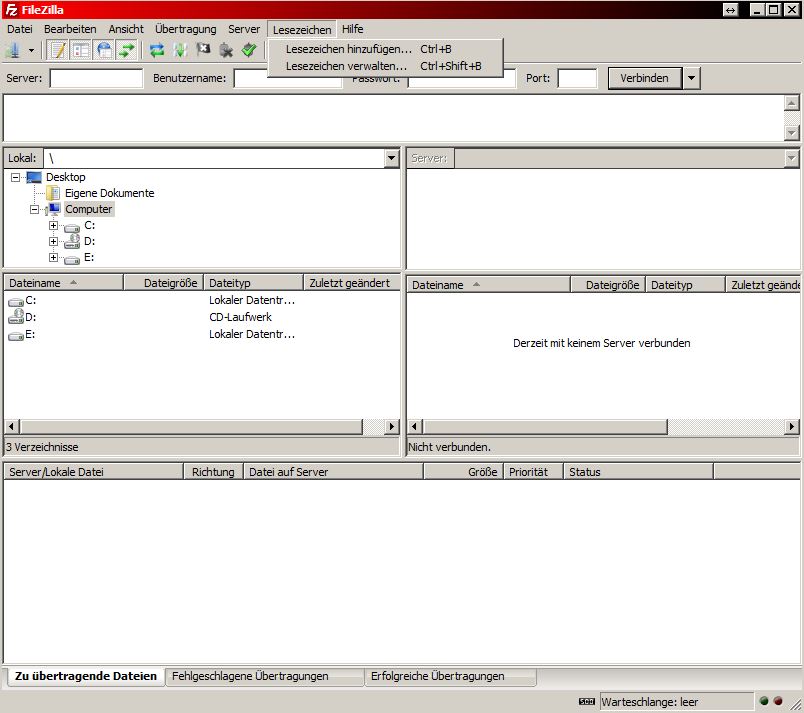Open the quickconnect history dropdown arrow
The width and height of the screenshot is (804, 713).
click(691, 78)
